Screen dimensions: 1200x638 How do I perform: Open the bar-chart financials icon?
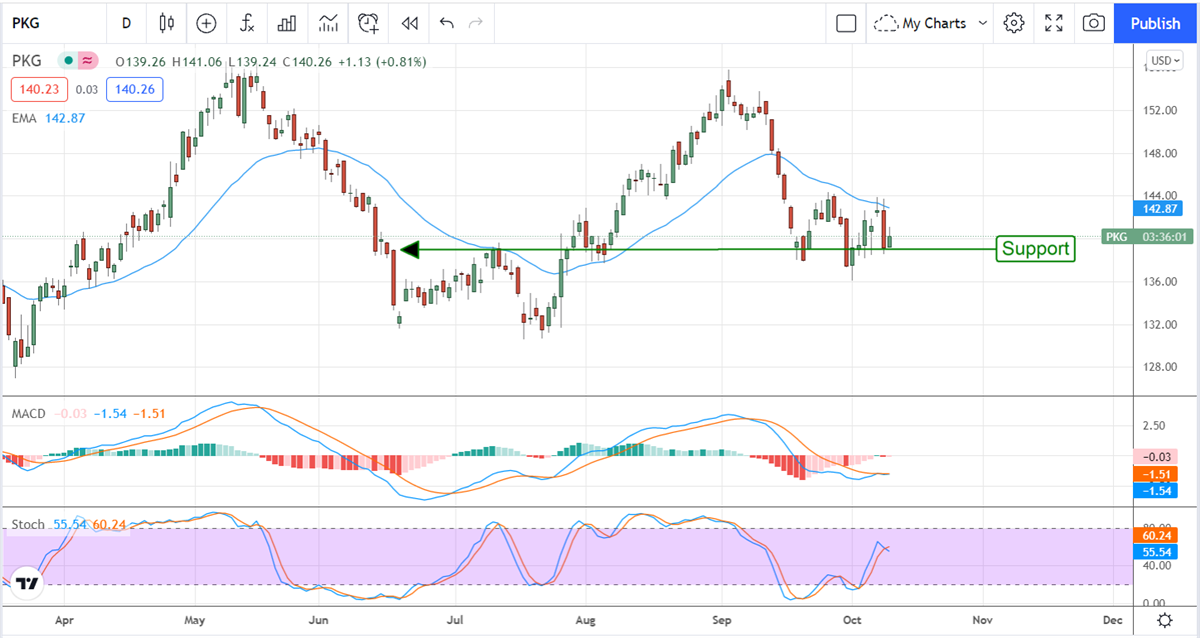pyautogui.click(x=287, y=22)
